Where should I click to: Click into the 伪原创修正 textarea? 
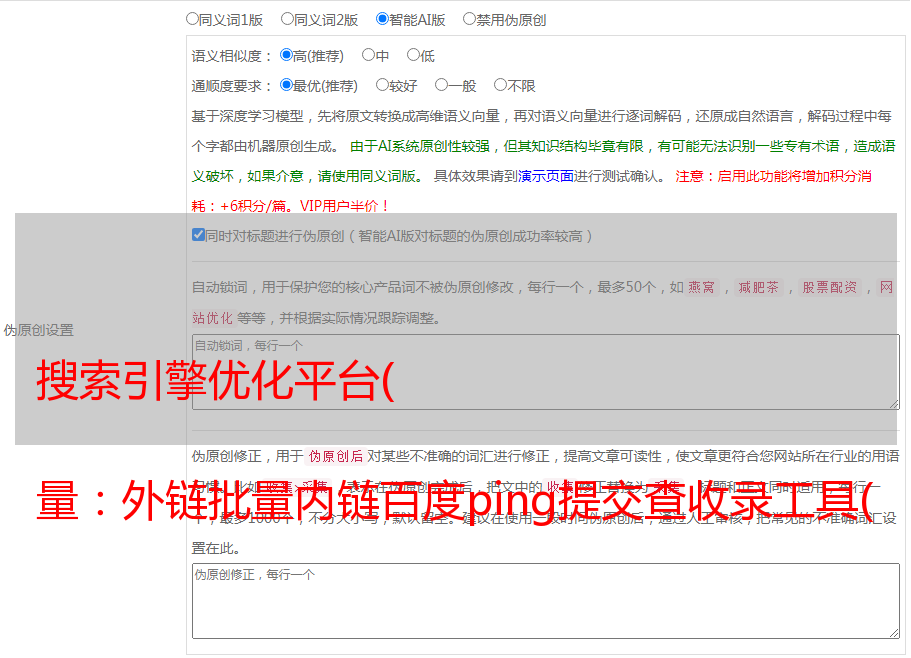point(546,601)
